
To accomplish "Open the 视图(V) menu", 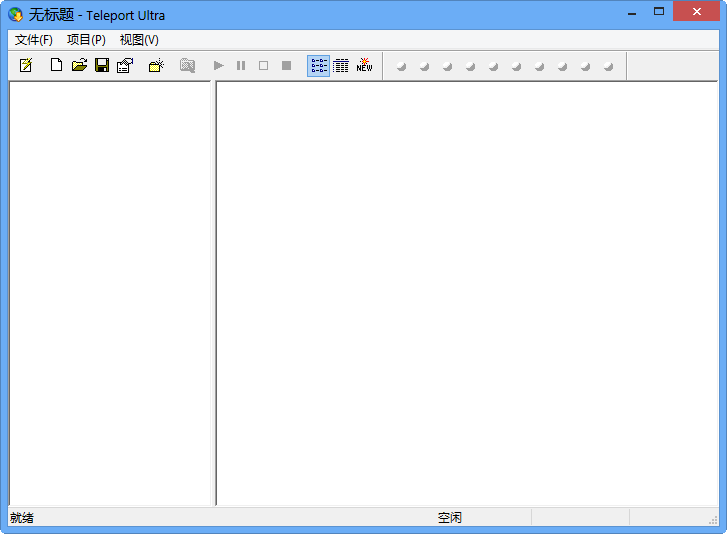I will click(139, 40).
